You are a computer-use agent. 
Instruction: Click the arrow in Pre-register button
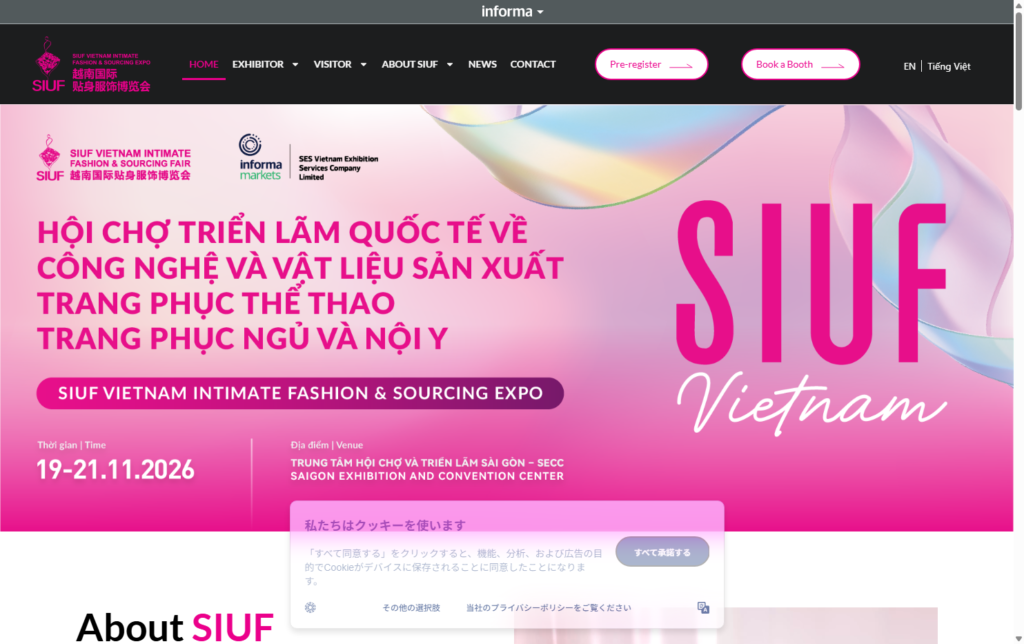681,65
